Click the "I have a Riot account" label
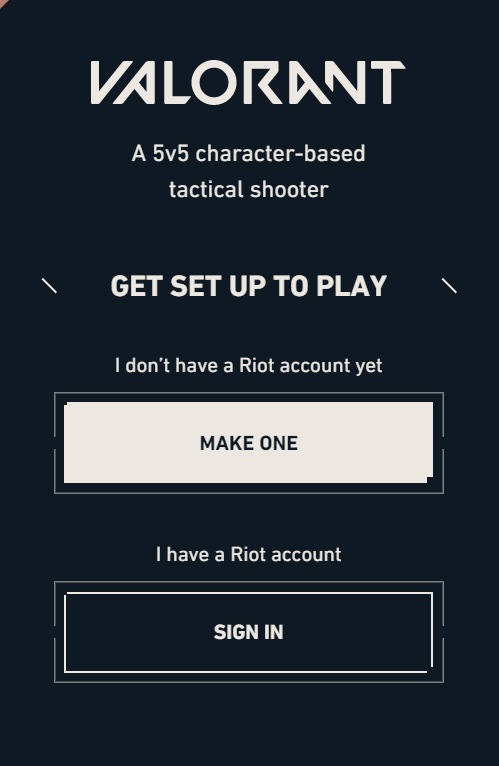This screenshot has width=499, height=766. [x=248, y=554]
